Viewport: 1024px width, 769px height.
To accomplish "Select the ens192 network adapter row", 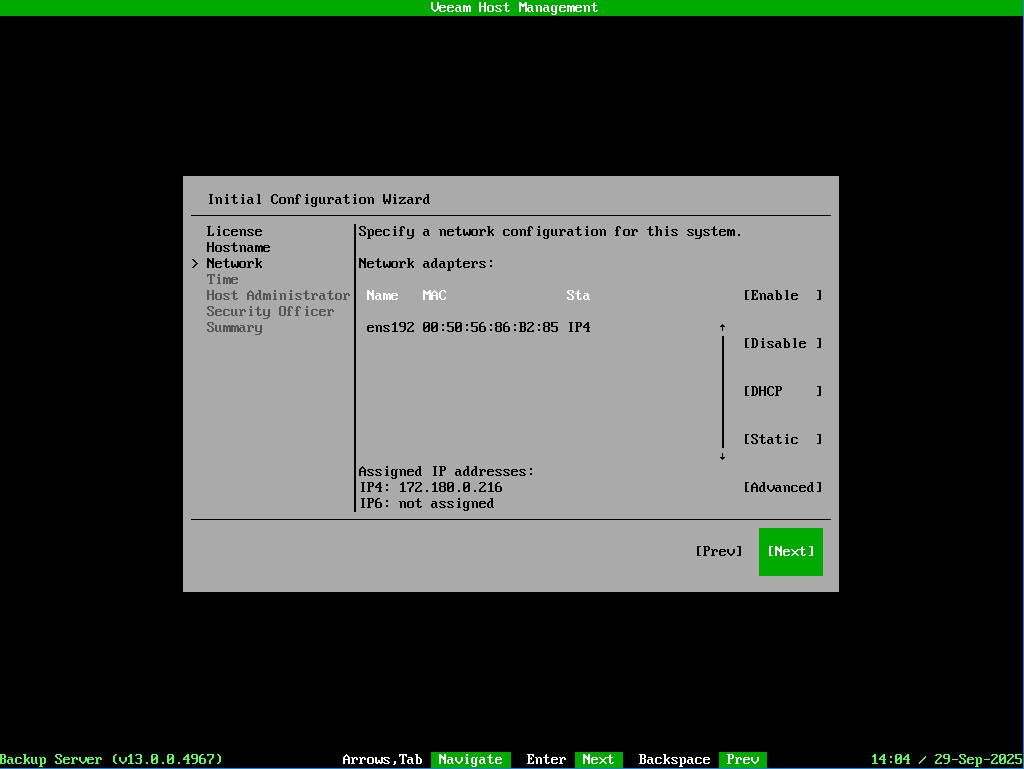I will (x=478, y=328).
